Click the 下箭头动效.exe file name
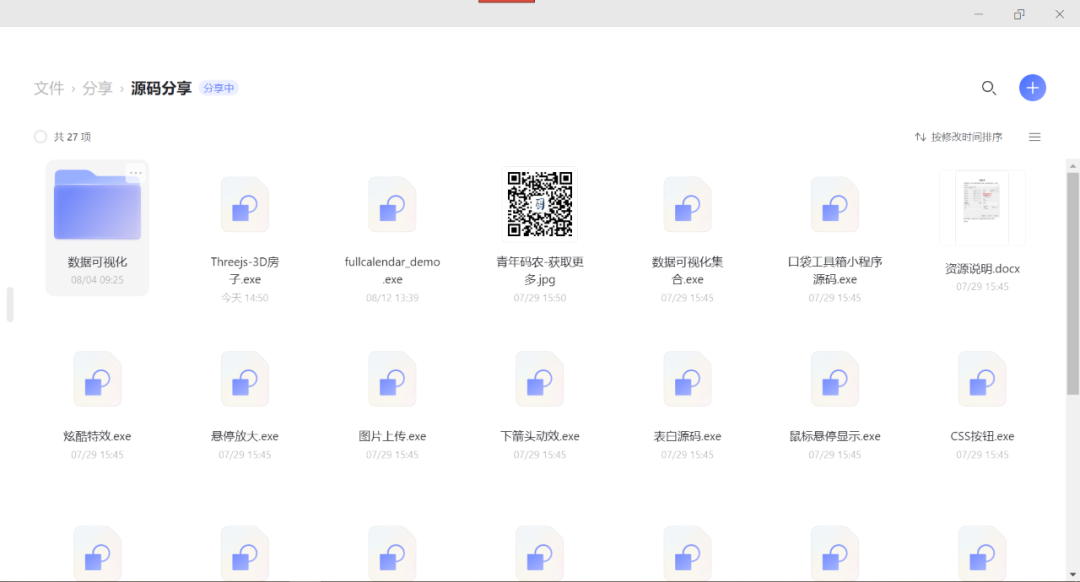Image resolution: width=1080 pixels, height=582 pixels. [539, 436]
